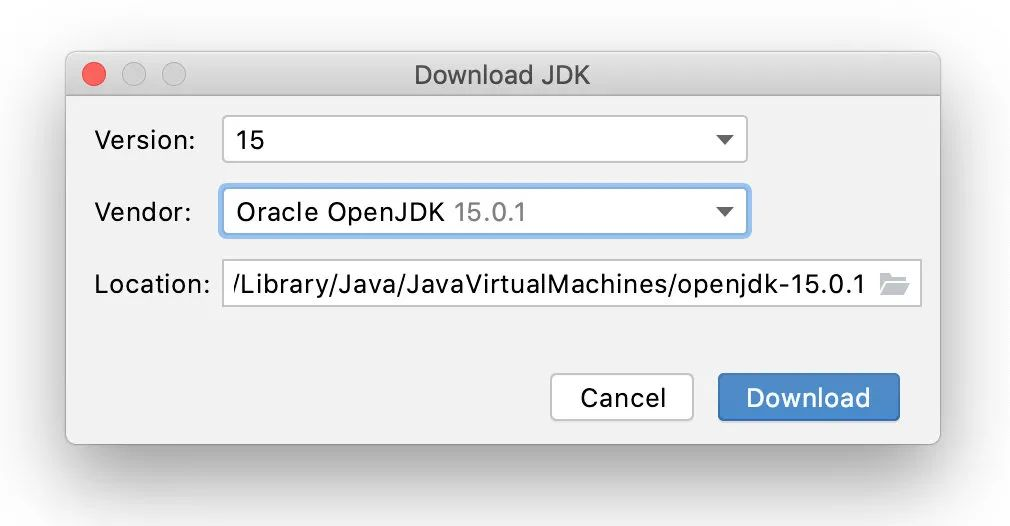Place cursor on openjdk-15.0.1 in path
Viewport: 1010px width, 526px height.
[770, 284]
